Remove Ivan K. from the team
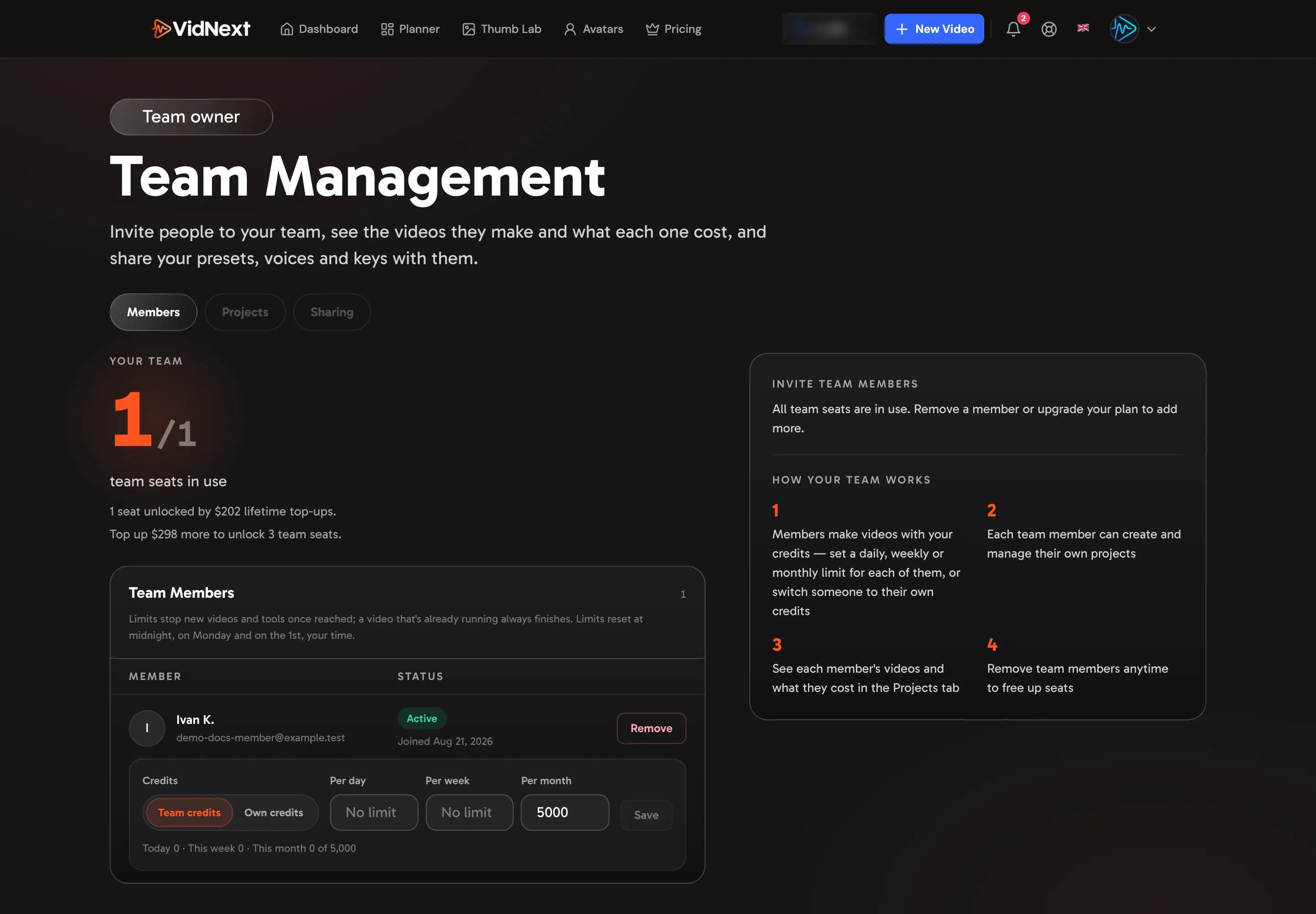 point(651,728)
